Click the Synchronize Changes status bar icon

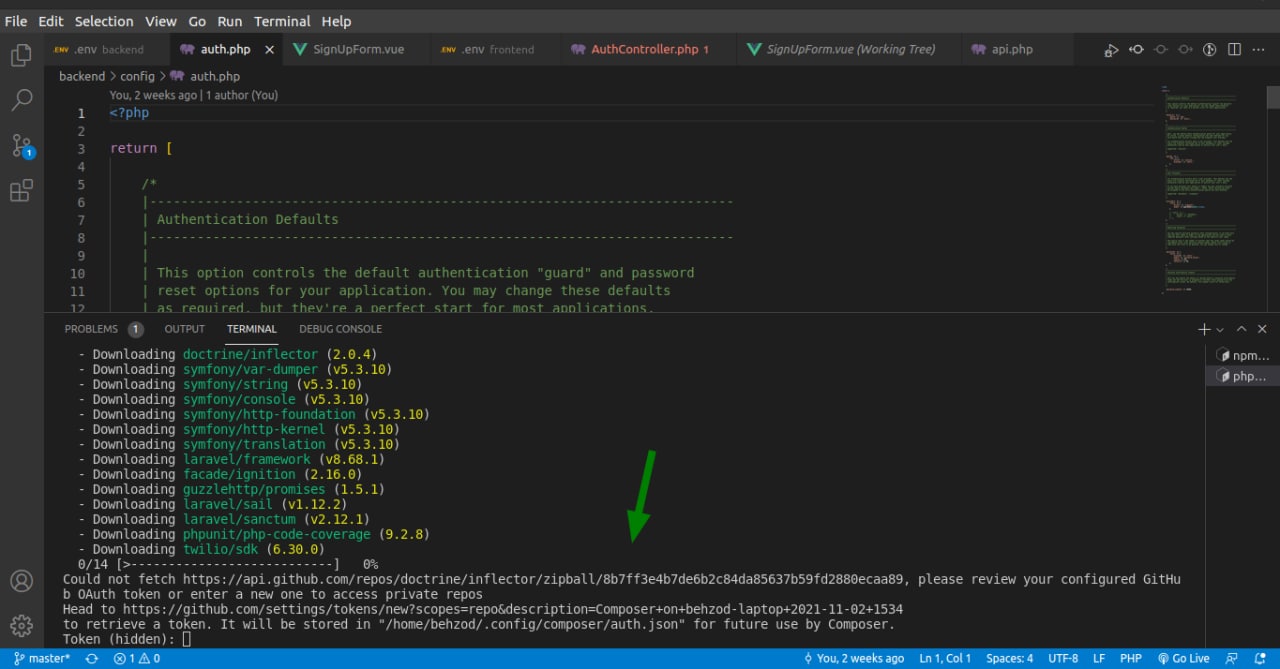click(92, 659)
